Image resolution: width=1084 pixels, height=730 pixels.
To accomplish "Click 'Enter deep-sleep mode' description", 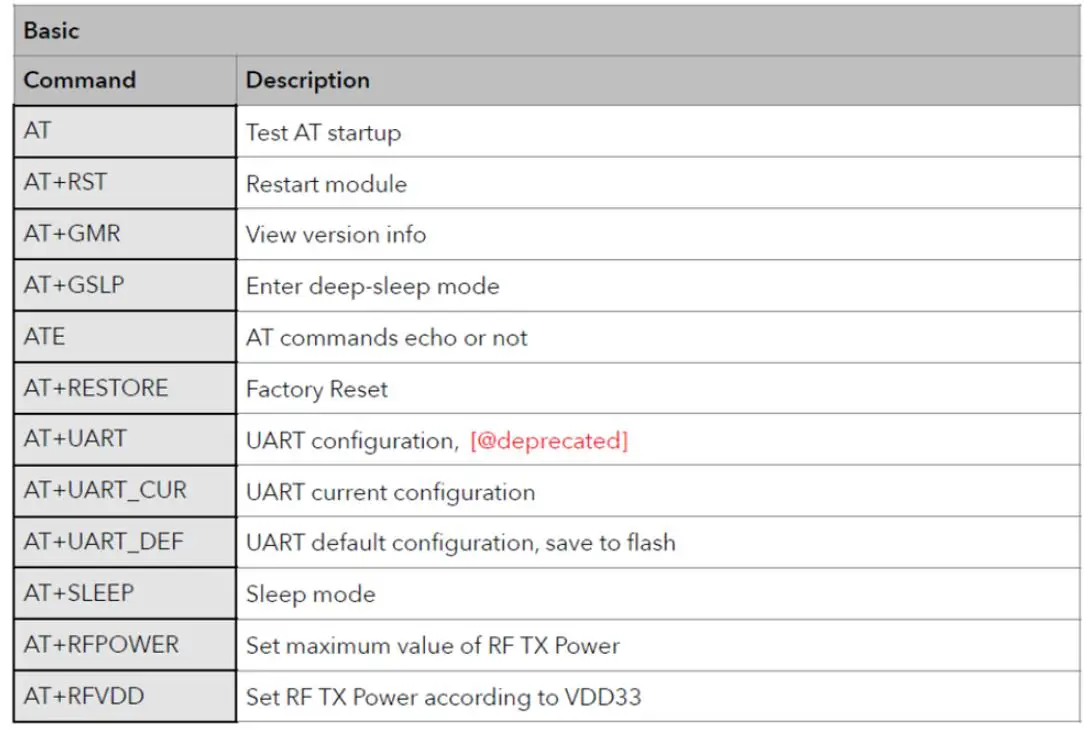I will [x=372, y=286].
